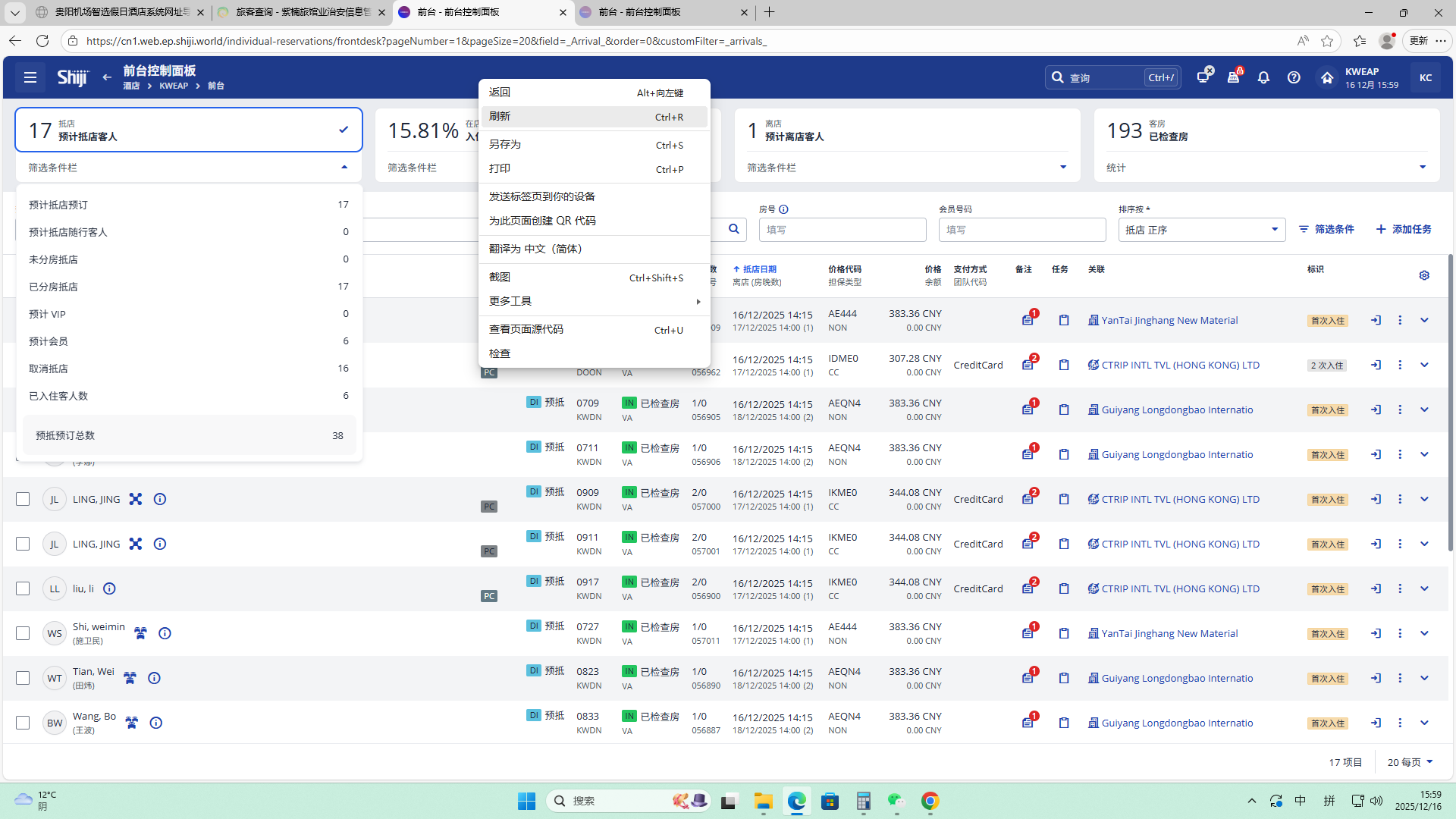Check the Wang, Bo row checkbox
The image size is (1456, 819).
point(23,723)
